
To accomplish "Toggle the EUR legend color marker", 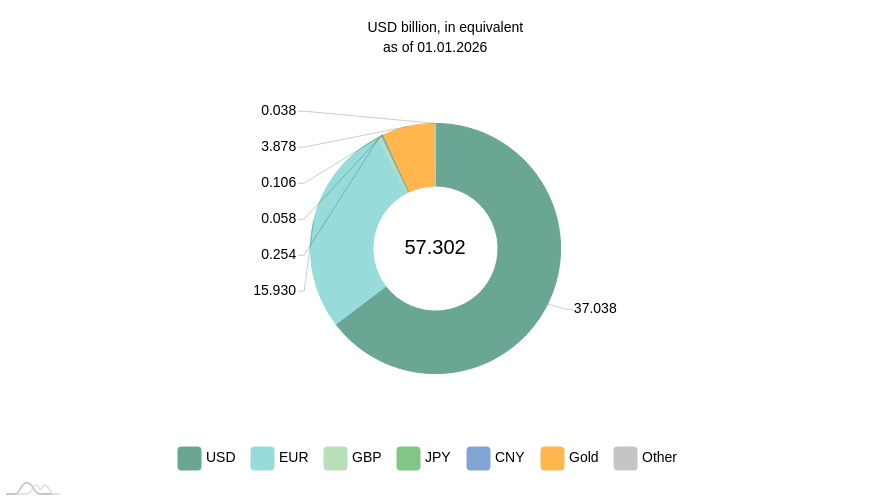I will (262, 458).
